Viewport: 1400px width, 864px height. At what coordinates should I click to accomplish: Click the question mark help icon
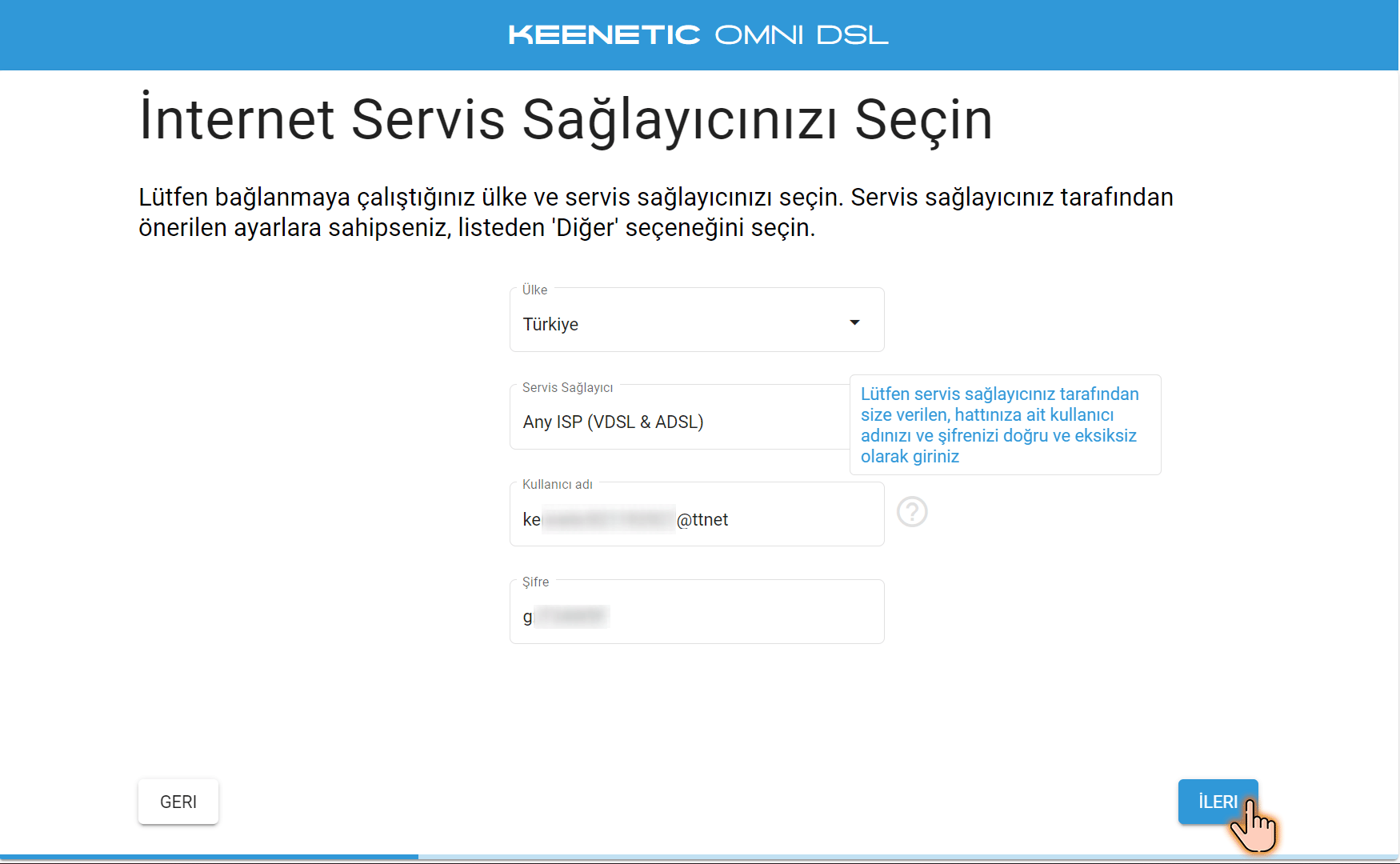[912, 512]
